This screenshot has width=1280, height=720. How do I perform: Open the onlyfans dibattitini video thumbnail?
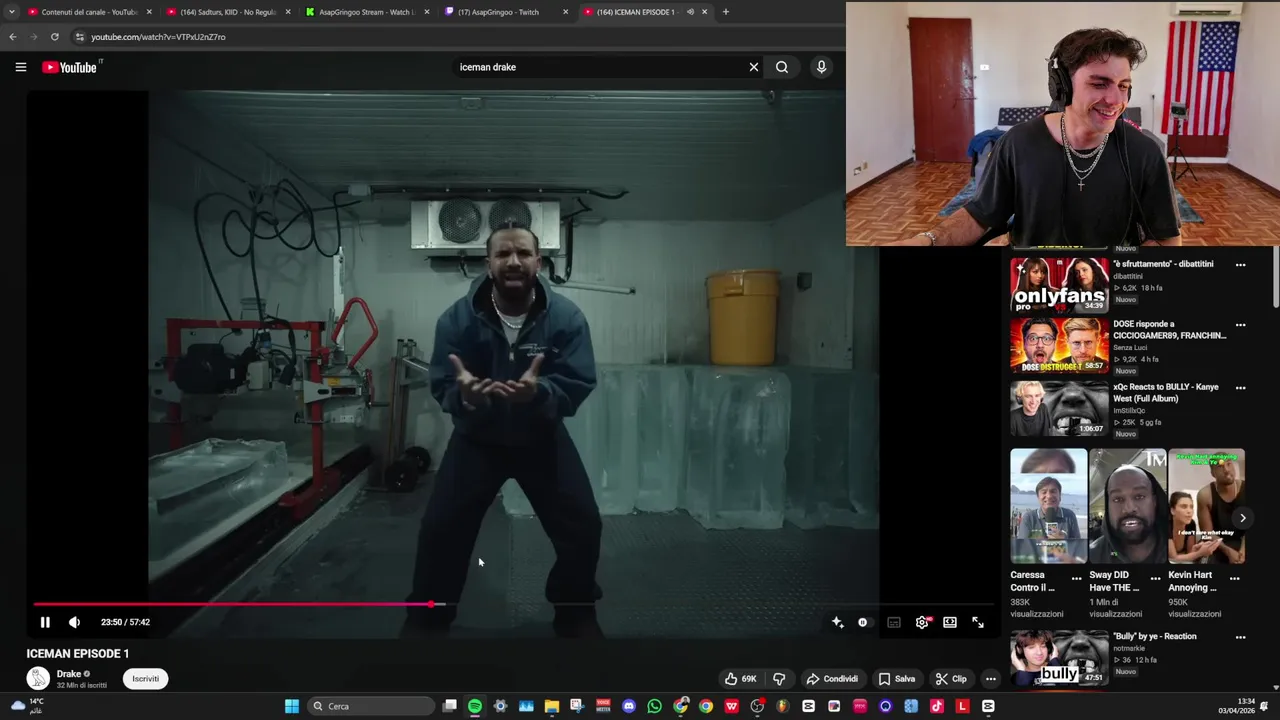click(1059, 286)
